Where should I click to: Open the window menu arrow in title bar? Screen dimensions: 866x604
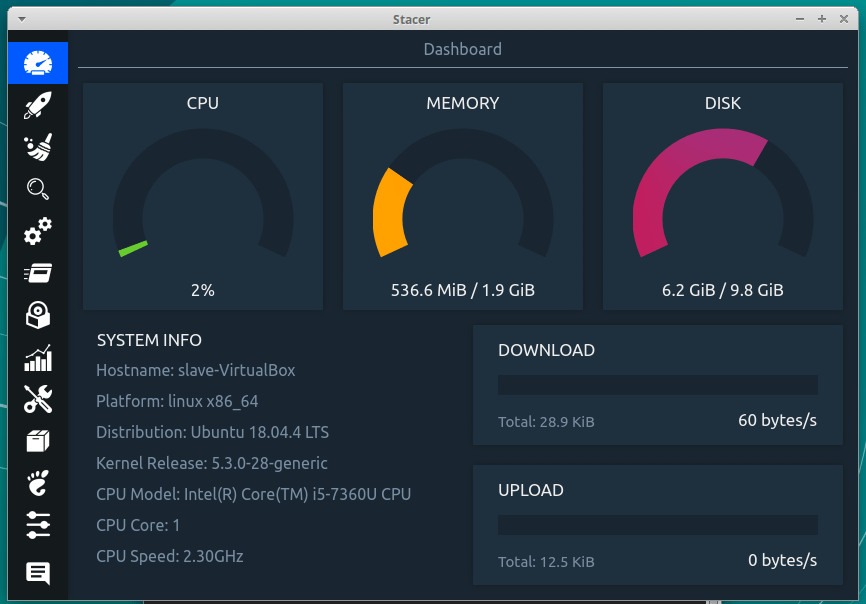pyautogui.click(x=22, y=18)
